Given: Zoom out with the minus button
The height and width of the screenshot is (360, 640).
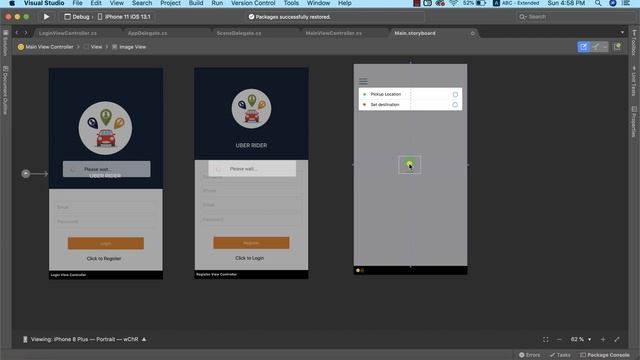Looking at the screenshot, I should 559,339.
